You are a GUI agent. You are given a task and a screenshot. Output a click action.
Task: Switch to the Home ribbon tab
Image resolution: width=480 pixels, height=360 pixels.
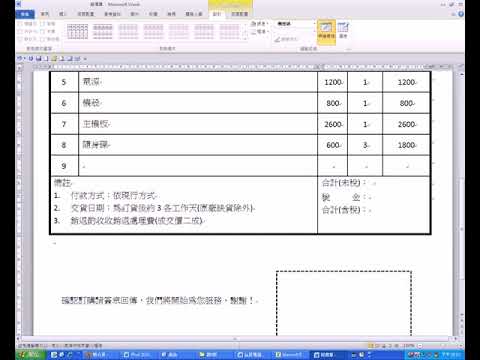45,14
